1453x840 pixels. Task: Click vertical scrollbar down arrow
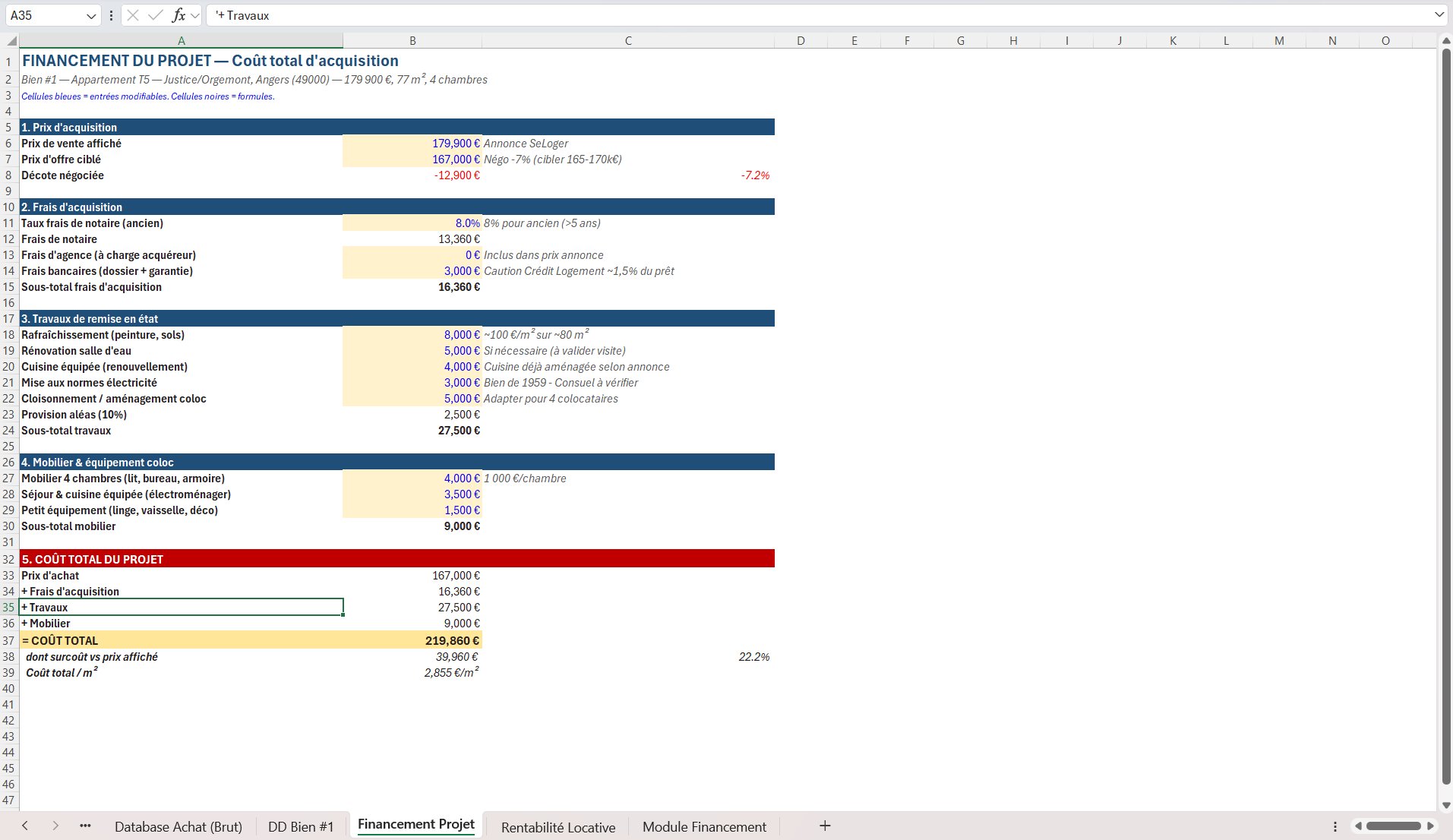tap(1446, 805)
